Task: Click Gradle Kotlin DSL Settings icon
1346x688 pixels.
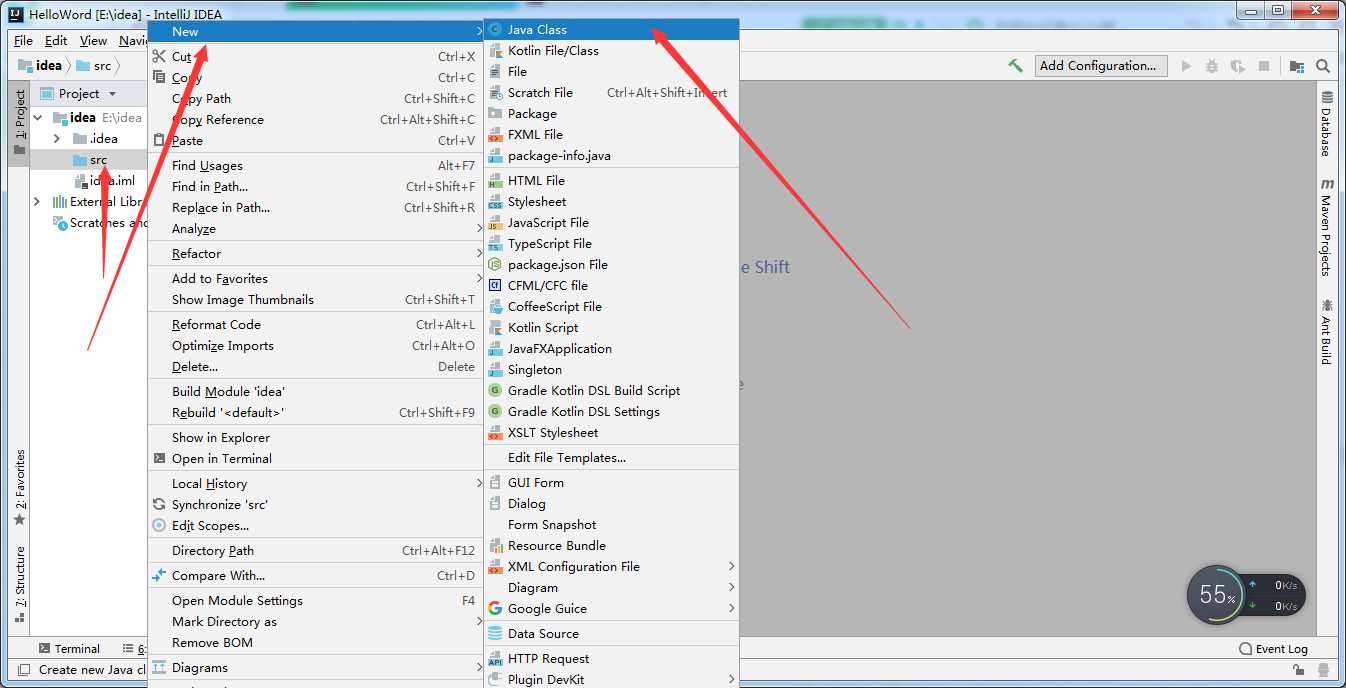Action: point(495,411)
